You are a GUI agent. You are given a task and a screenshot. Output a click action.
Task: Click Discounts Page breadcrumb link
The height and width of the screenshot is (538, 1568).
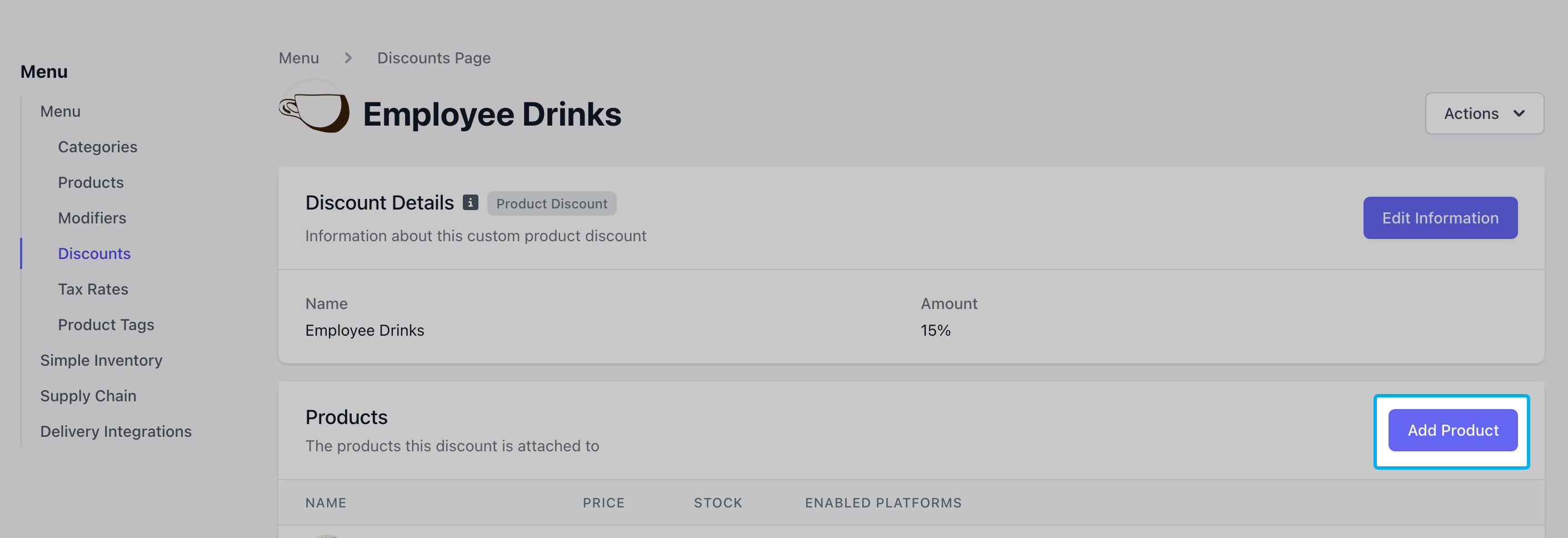click(x=434, y=58)
